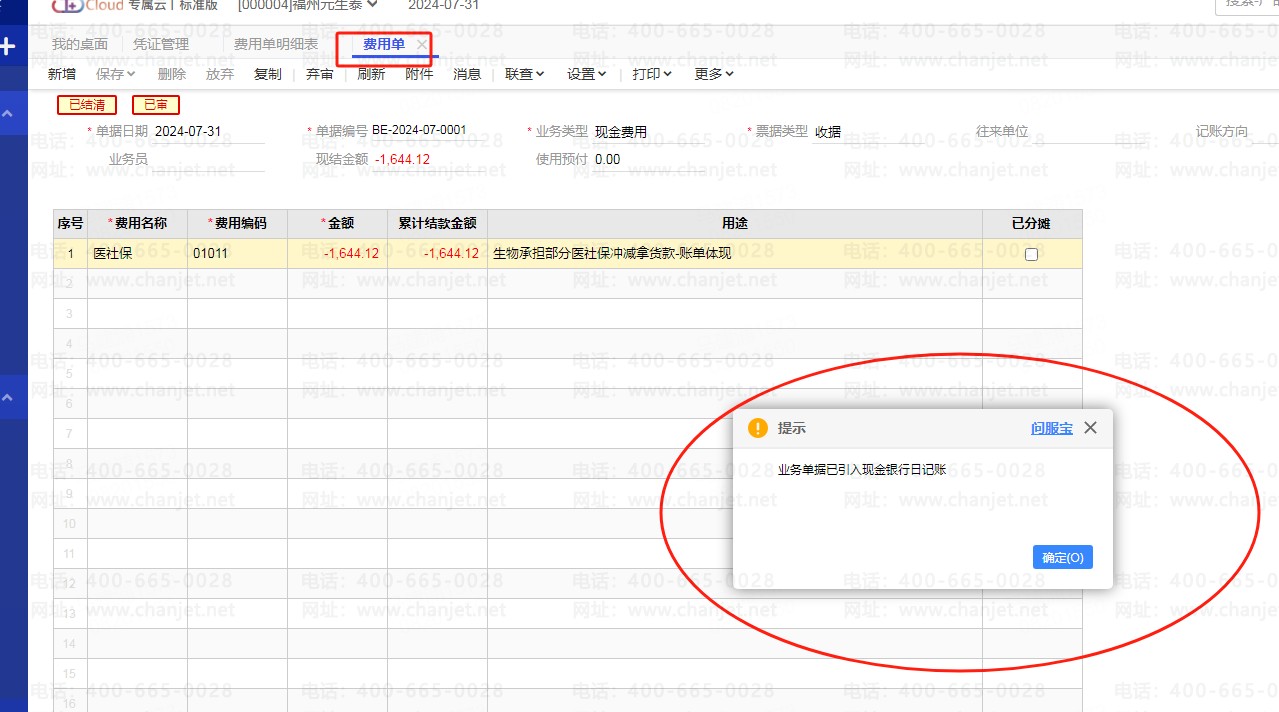This screenshot has height=712, width=1279.
Task: Toggle the 已分摊 checkbox for 医社保 row
Action: click(x=1032, y=254)
